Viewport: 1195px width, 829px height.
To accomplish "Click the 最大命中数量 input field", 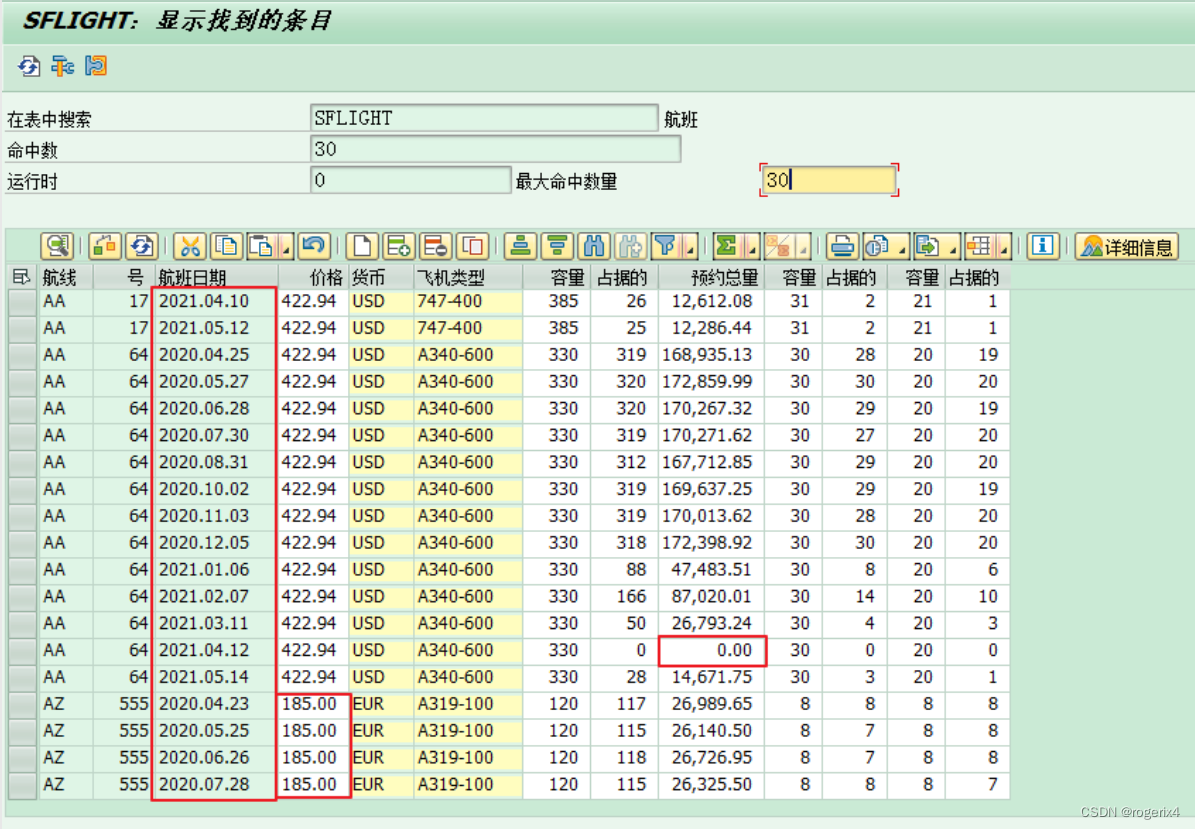I will (828, 180).
